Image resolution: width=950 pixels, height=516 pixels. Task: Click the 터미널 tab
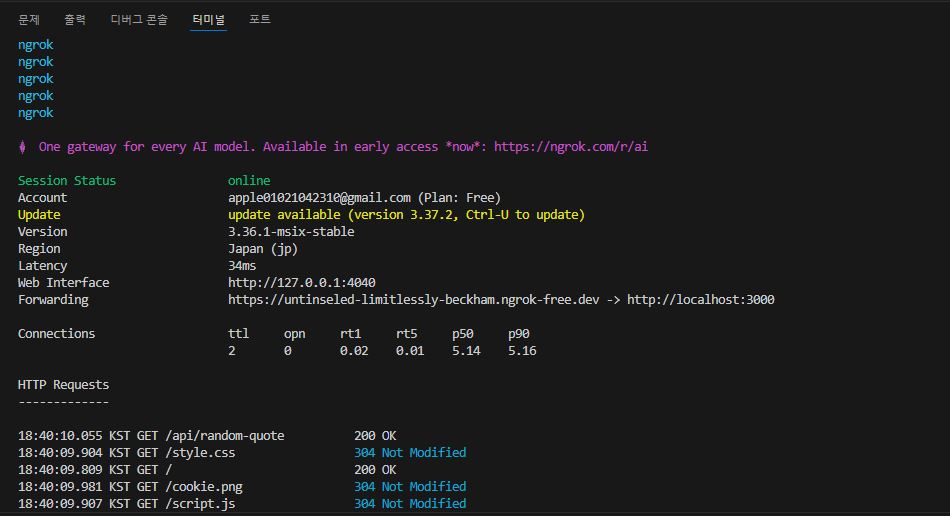point(209,19)
